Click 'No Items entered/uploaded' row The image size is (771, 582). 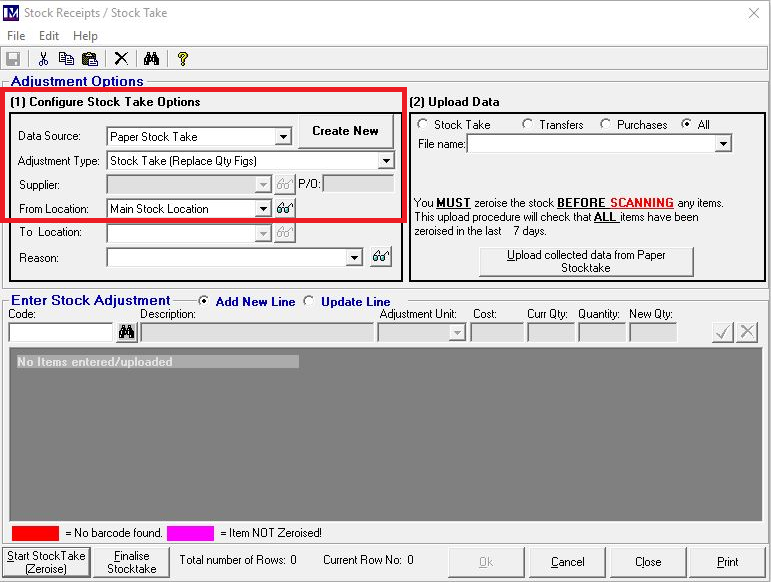(x=157, y=362)
